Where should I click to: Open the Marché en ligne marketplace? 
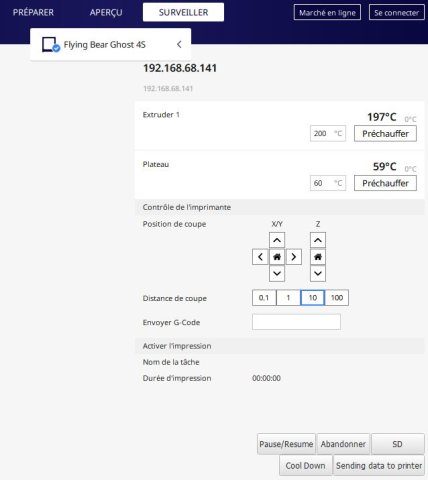tap(327, 12)
